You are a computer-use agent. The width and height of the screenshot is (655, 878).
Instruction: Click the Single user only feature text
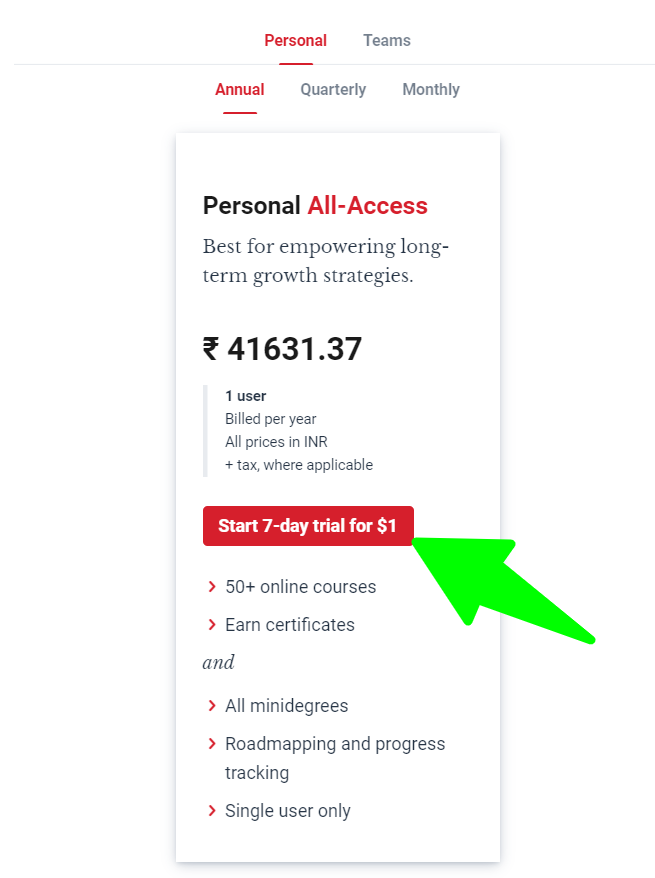tap(288, 811)
